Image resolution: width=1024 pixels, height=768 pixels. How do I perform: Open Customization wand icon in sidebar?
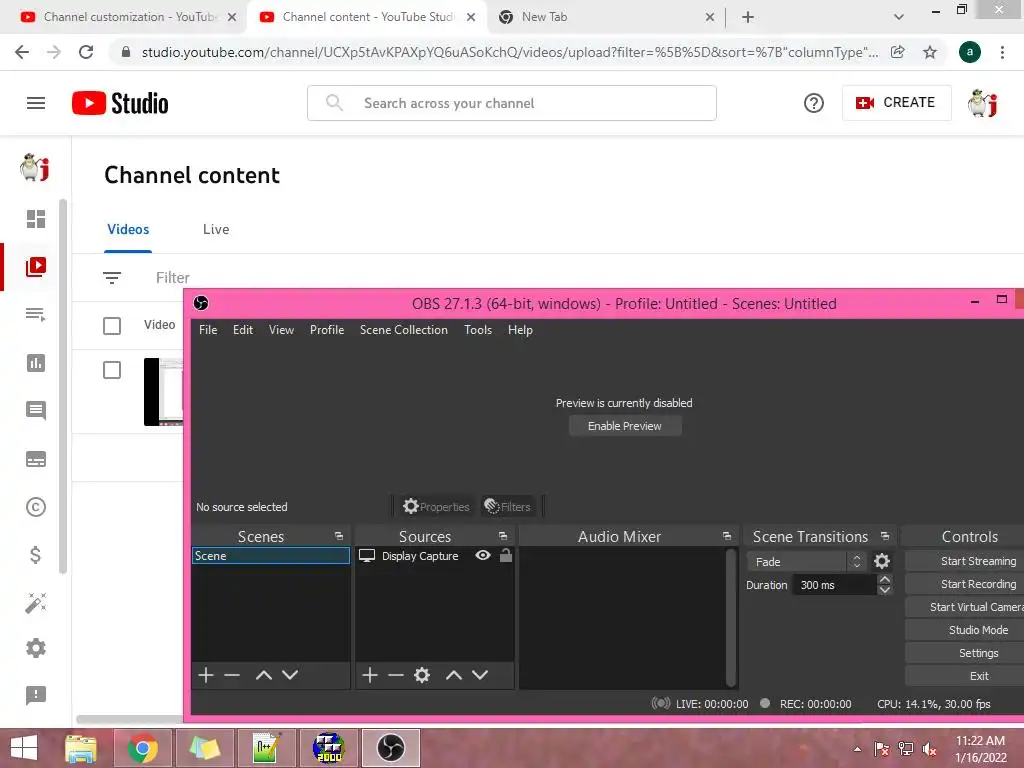pos(36,602)
